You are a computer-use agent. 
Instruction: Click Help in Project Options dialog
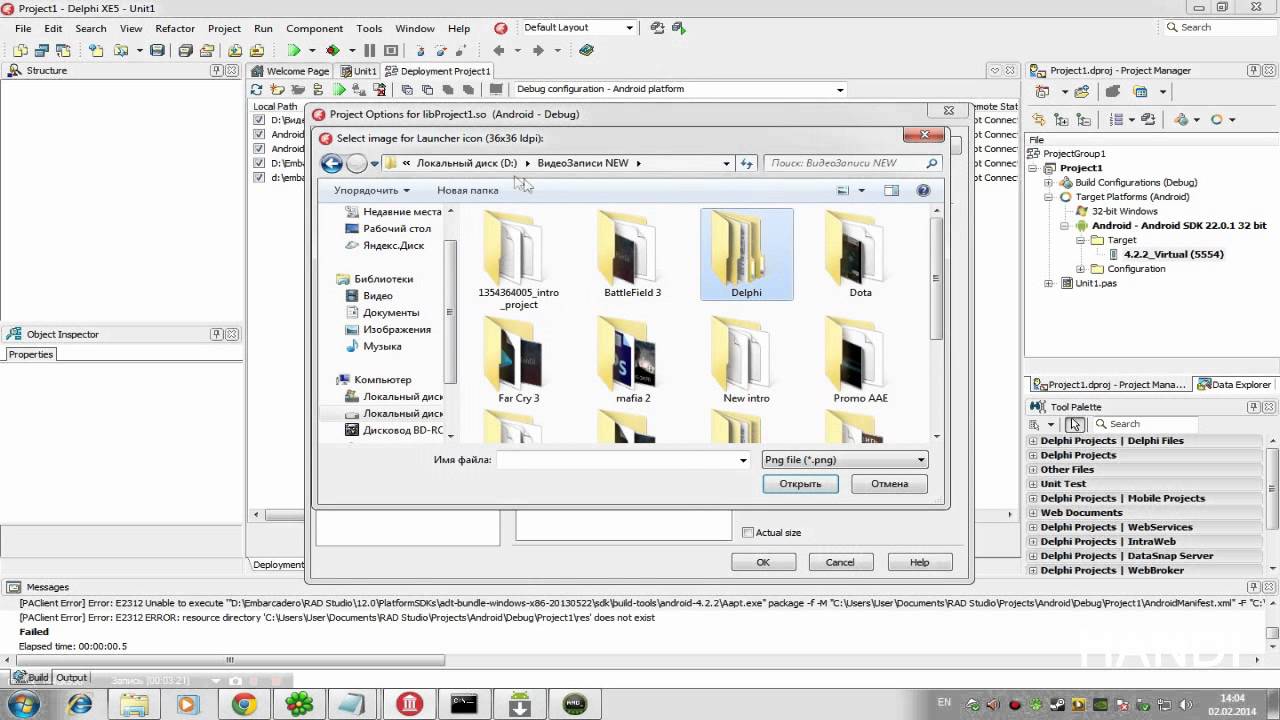[x=919, y=562]
